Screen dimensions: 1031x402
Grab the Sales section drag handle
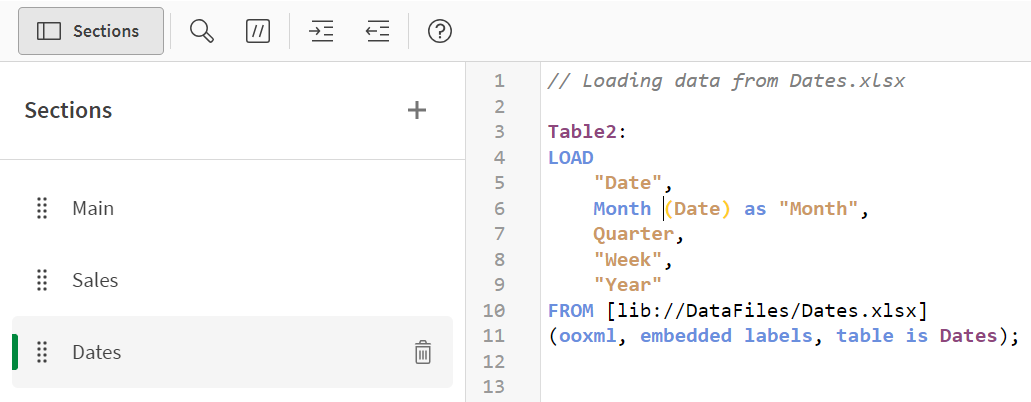click(42, 280)
